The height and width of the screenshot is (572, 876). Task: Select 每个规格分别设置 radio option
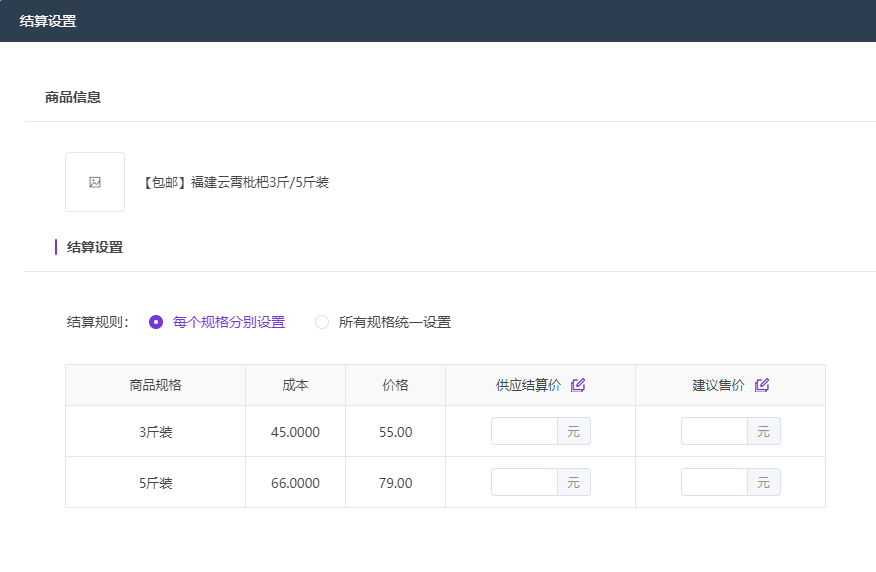(156, 322)
